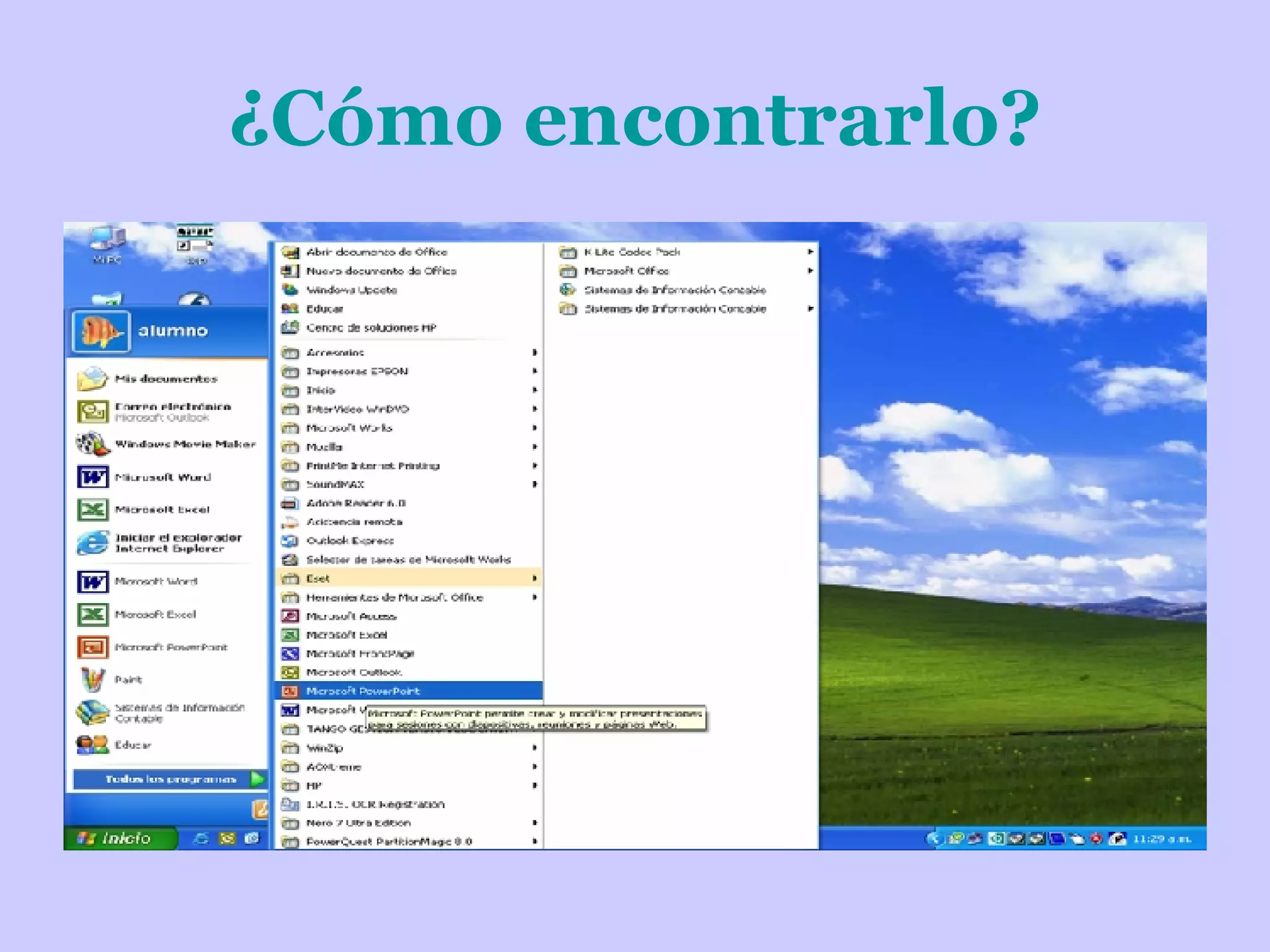Image resolution: width=1270 pixels, height=952 pixels.
Task: Click PrintMe Internet Printing entry
Action: coord(409,465)
